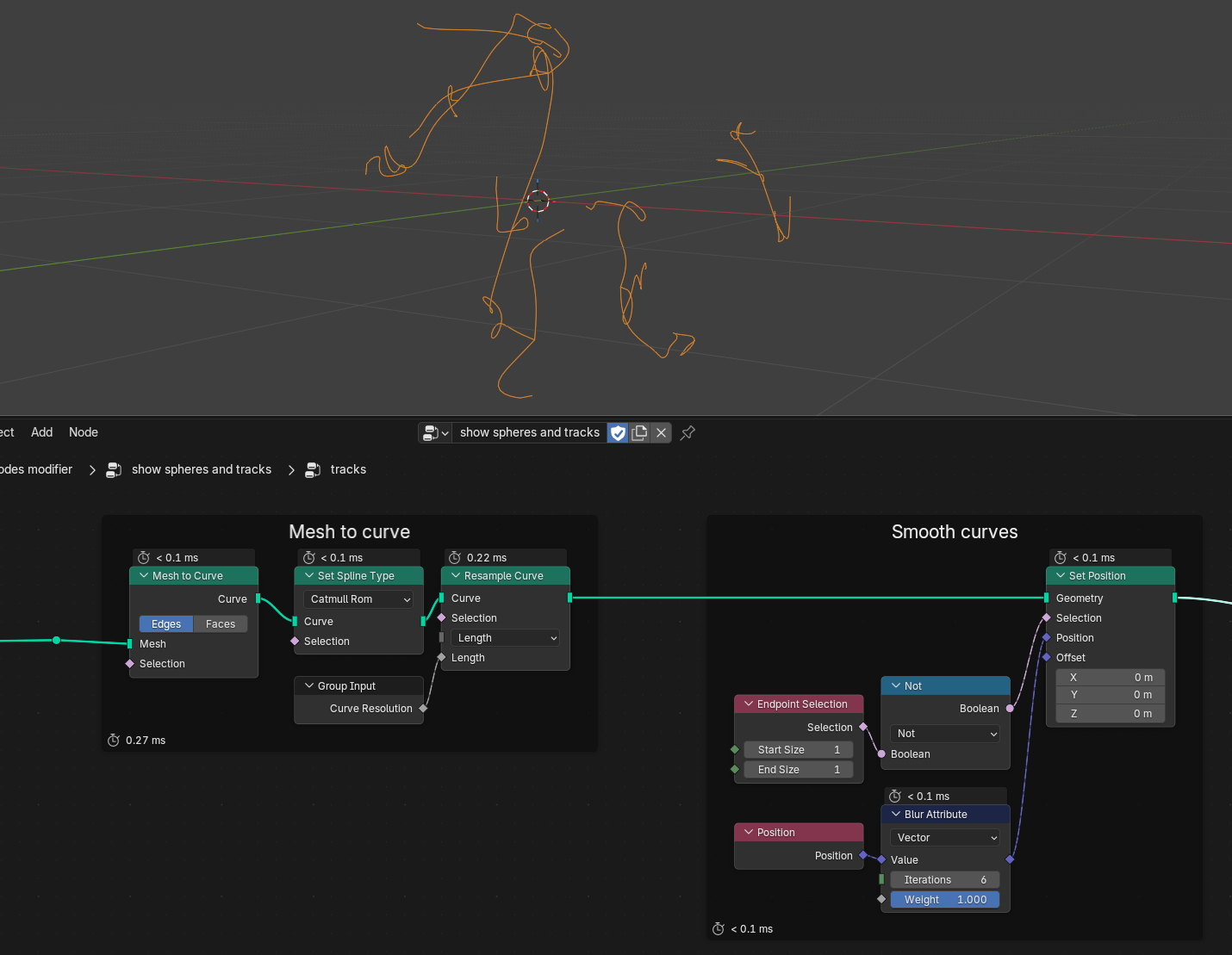Screen dimensions: 1232x955
Task: Select Faces mode in Mesh to Curve
Action: tap(221, 624)
